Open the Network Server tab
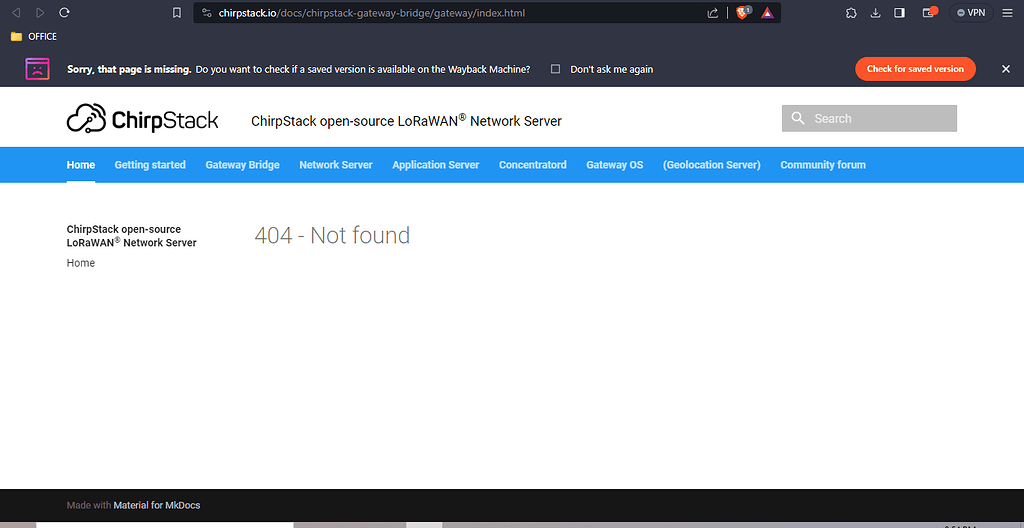Image resolution: width=1024 pixels, height=528 pixels. (335, 165)
